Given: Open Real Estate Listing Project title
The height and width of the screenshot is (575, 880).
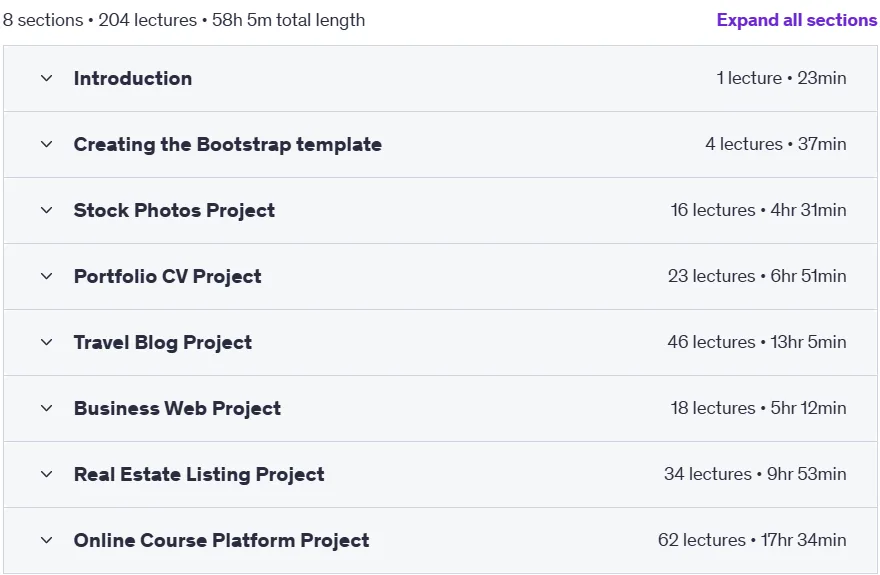Looking at the screenshot, I should click(199, 475).
